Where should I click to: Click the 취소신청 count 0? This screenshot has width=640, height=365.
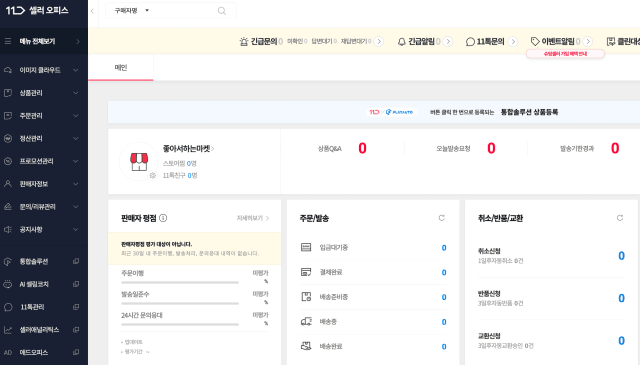[x=621, y=256]
